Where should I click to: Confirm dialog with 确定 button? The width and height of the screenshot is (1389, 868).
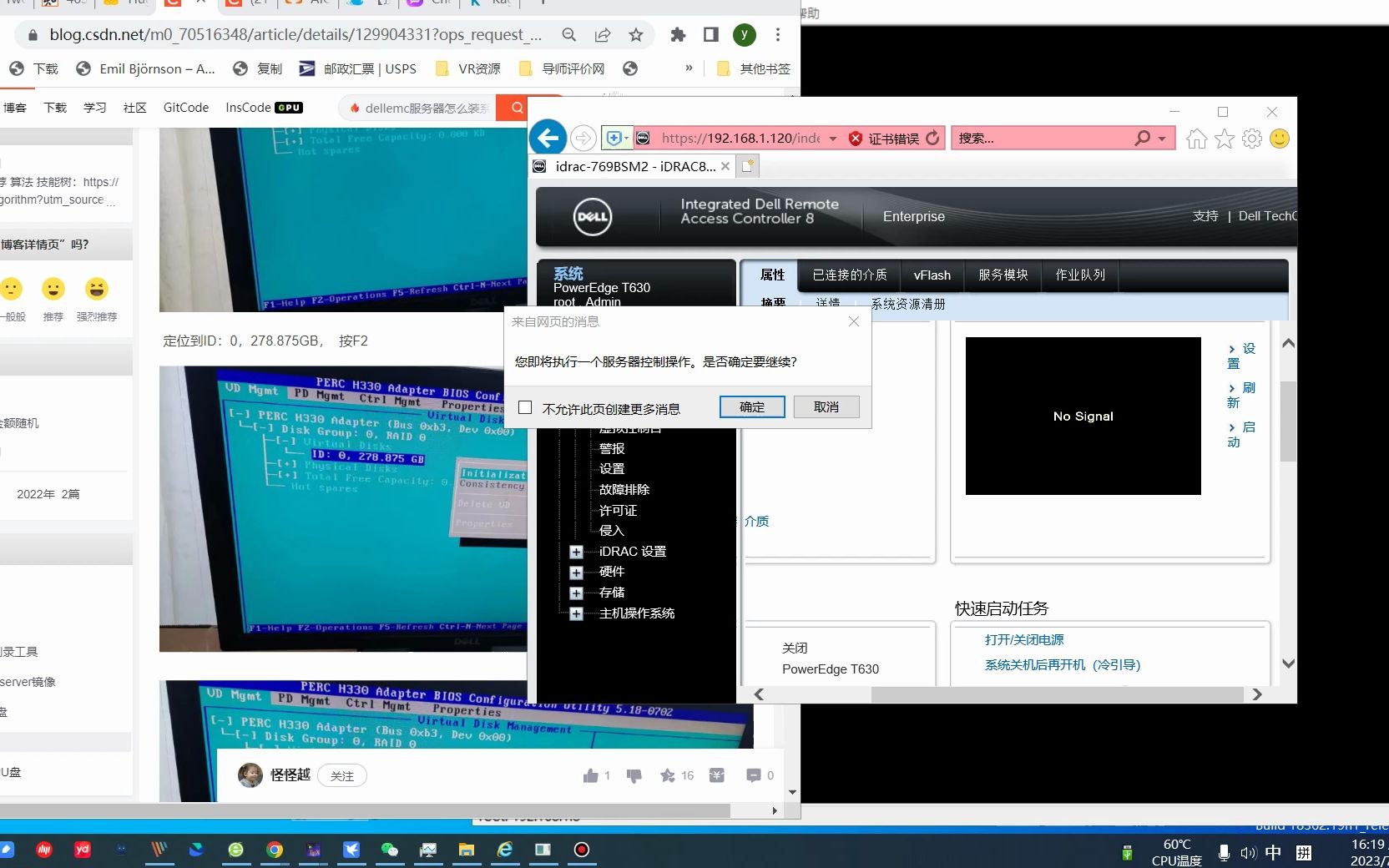pyautogui.click(x=752, y=406)
